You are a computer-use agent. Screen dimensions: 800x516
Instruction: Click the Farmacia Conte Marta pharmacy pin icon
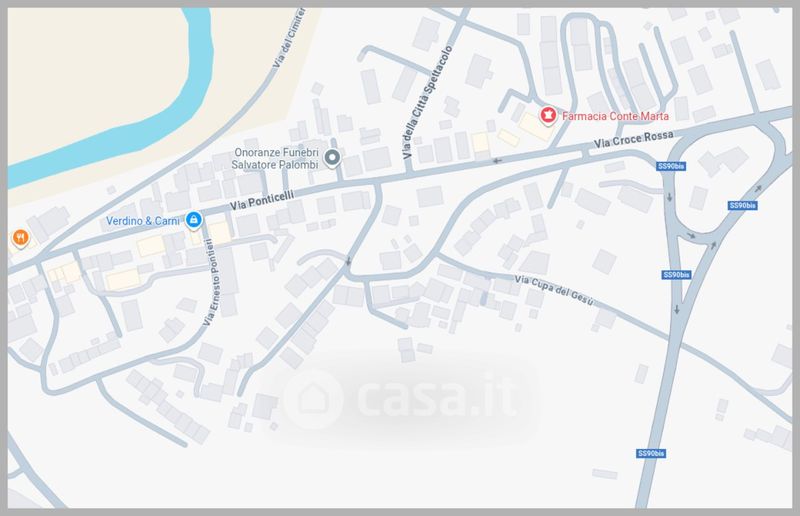coord(548,115)
